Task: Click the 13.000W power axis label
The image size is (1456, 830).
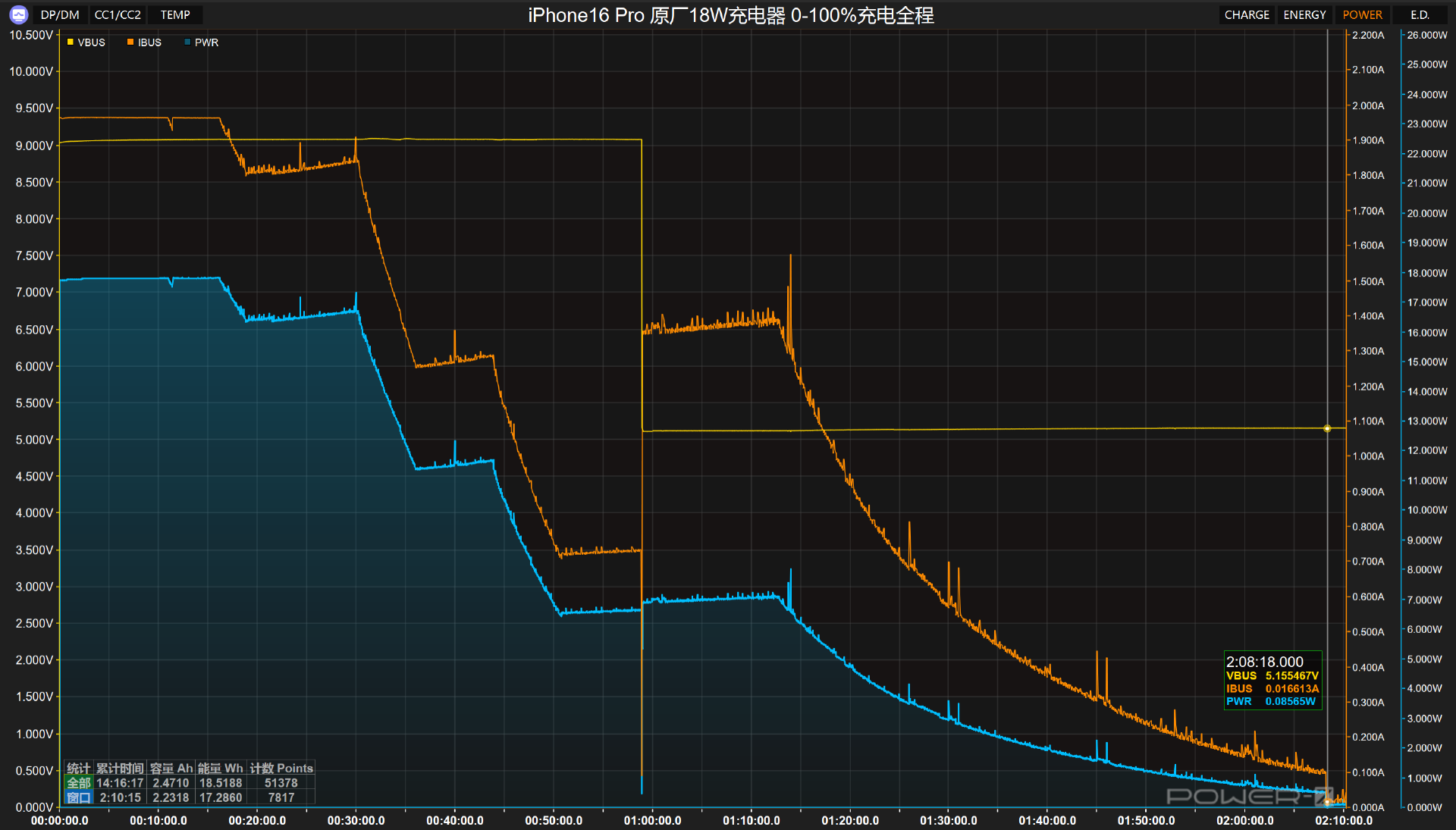Action: (x=1427, y=421)
